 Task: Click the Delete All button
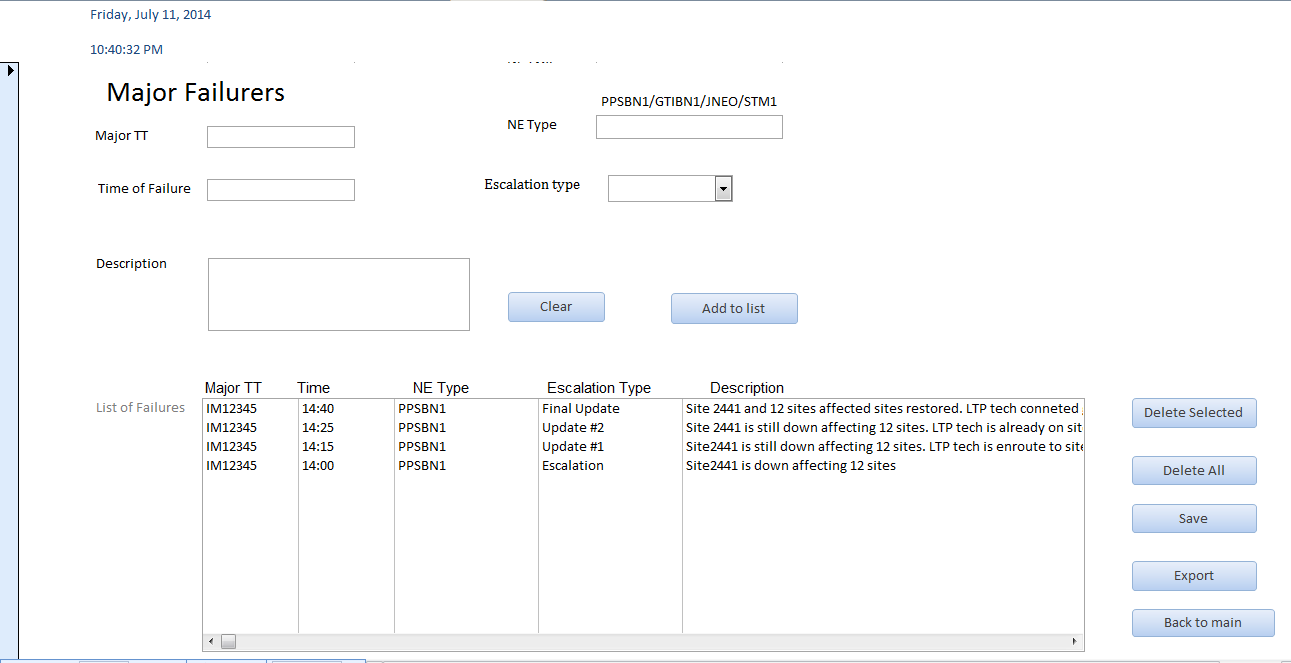point(1194,471)
